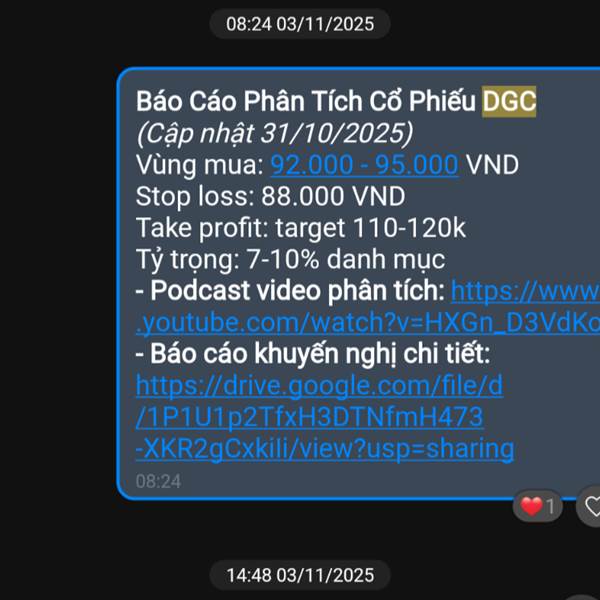This screenshot has height=600, width=600.
Task: Click the 92.000 - 95.000 price link
Action: tap(364, 165)
